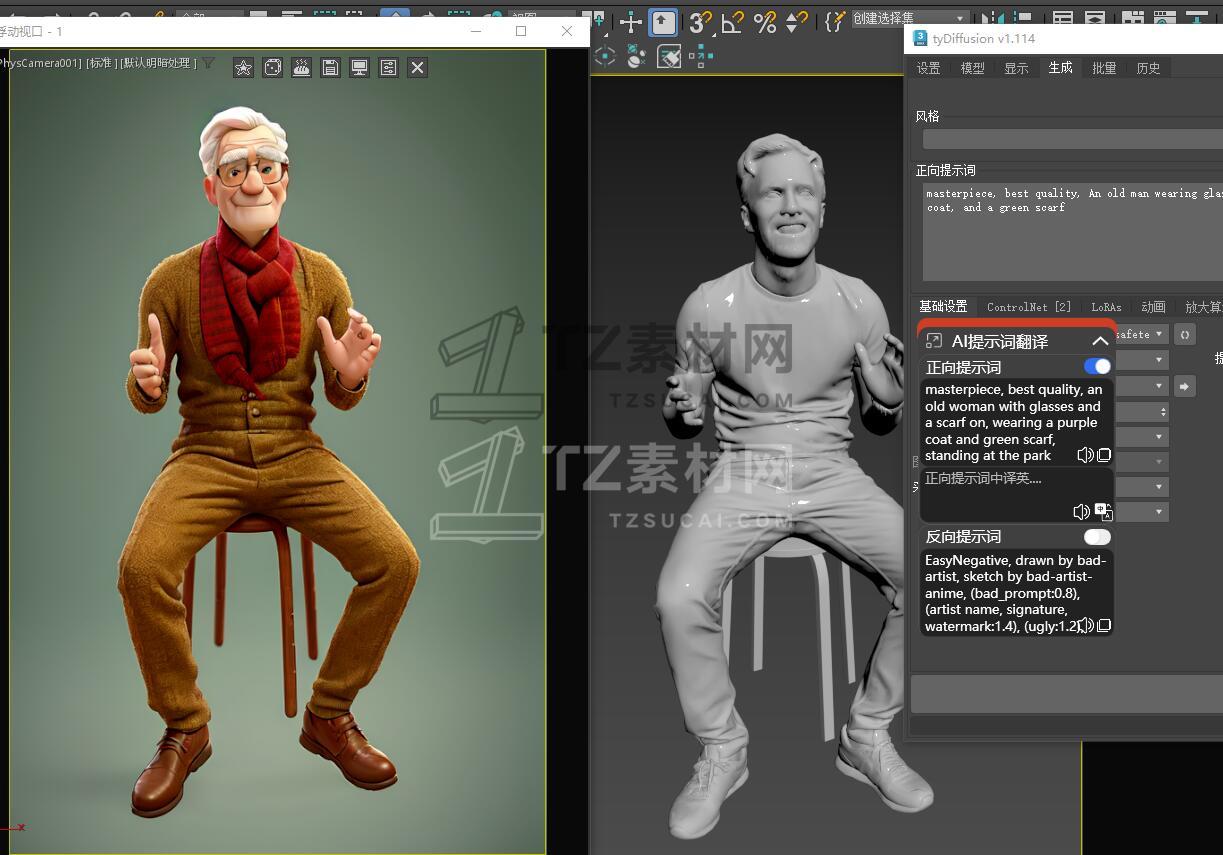Open the ControlNet [2] tab

[1029, 307]
